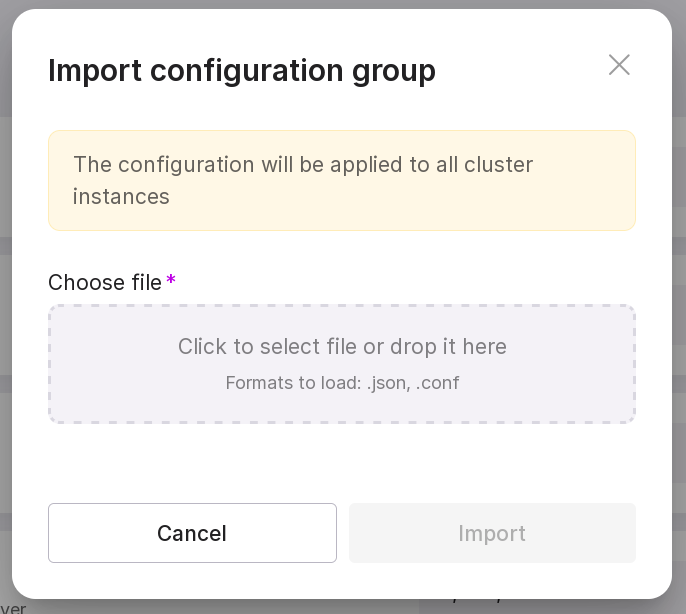The image size is (686, 614).
Task: Close the dialog with the X icon
Action: point(619,65)
